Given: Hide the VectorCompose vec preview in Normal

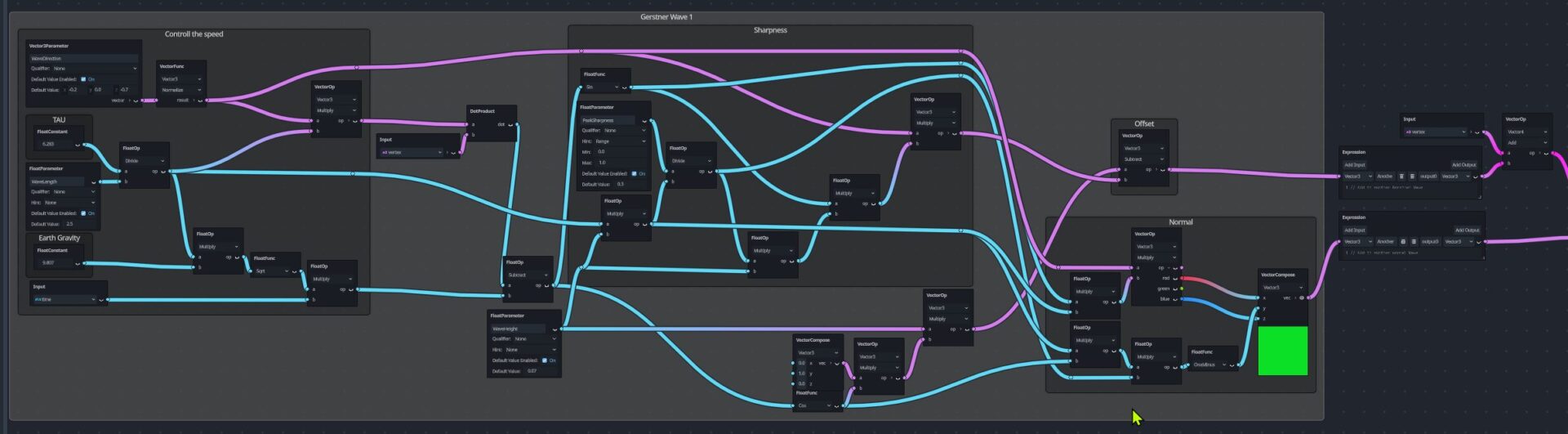Looking at the screenshot, I should tap(1302, 298).
